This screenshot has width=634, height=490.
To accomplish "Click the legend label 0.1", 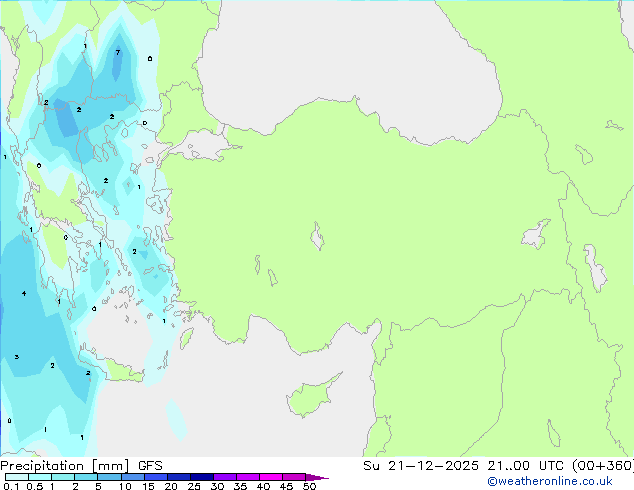I will click(11, 486).
